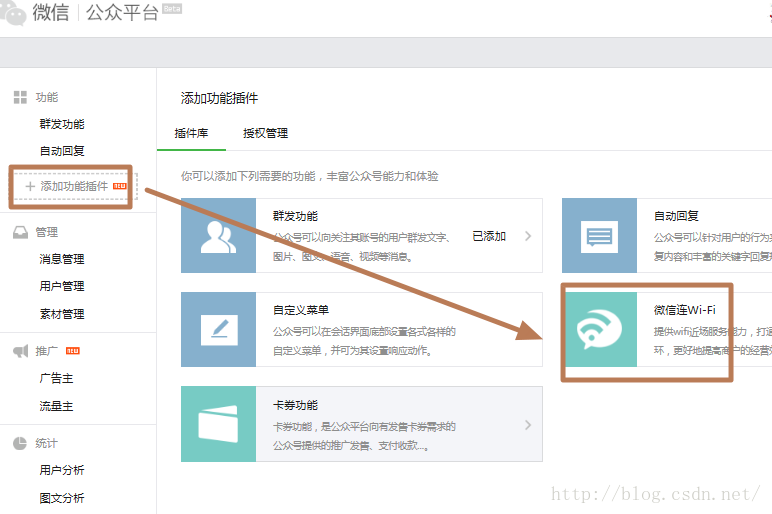Click the 微信连Wi-Fi card title

point(685,310)
